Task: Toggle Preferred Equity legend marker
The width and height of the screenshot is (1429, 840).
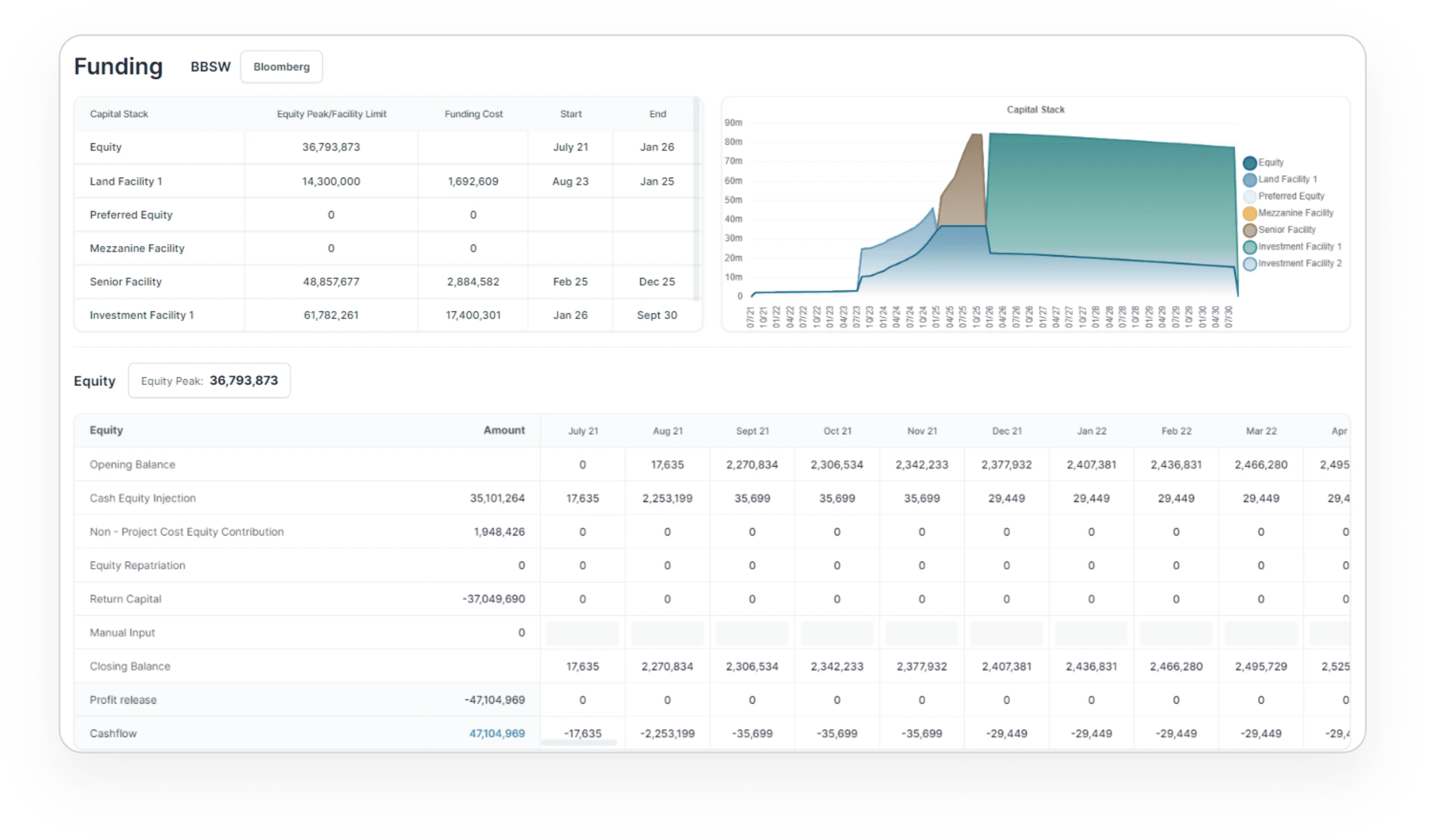Action: (1250, 197)
